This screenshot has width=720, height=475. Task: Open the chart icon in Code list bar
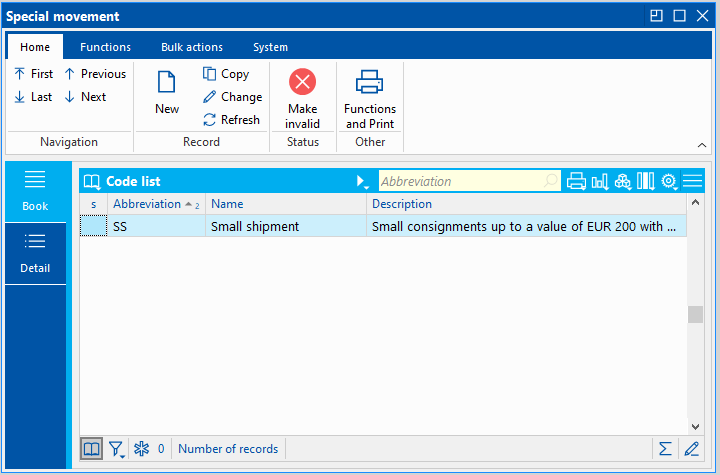(600, 181)
